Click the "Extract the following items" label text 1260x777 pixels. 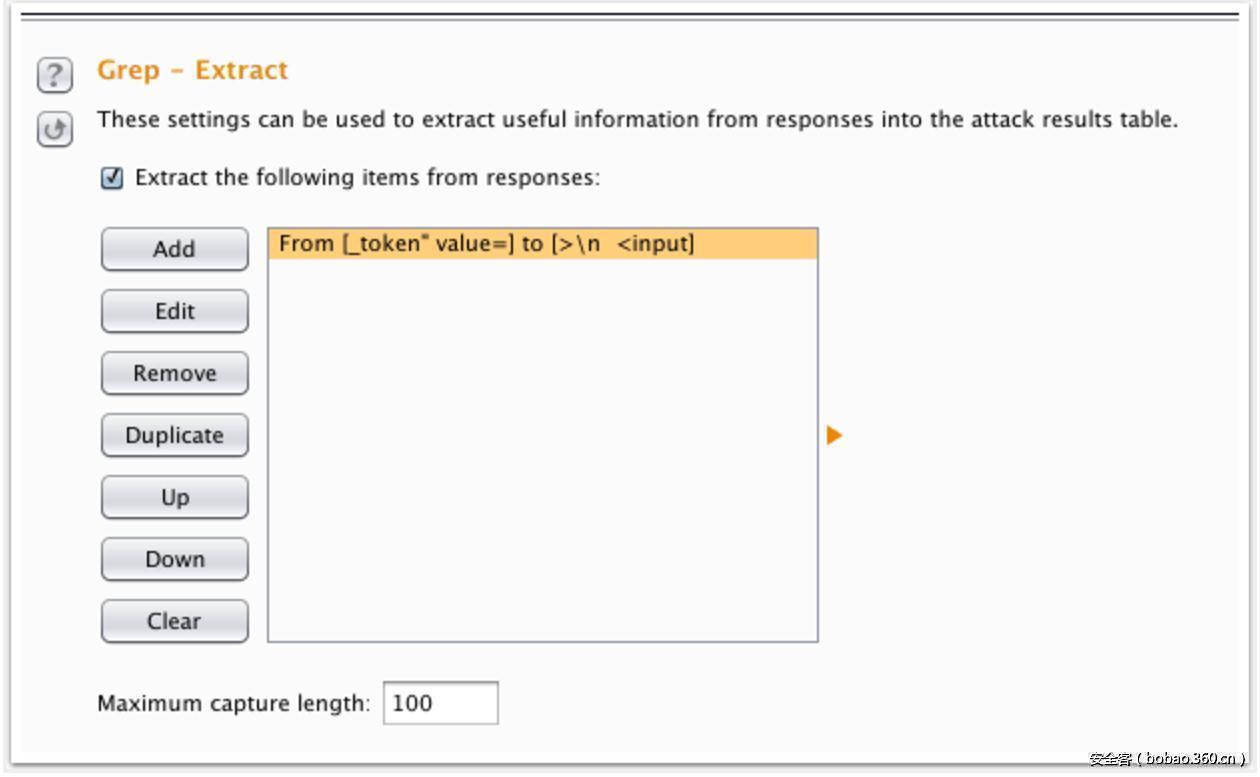(x=367, y=178)
